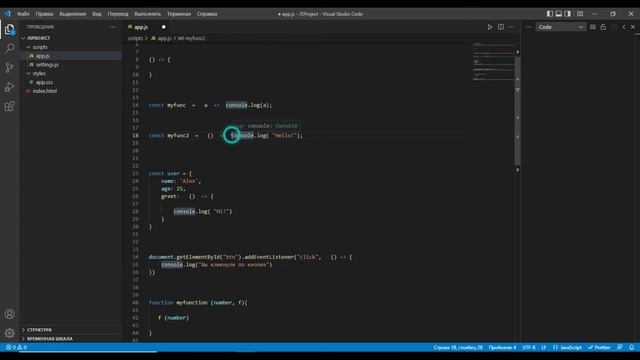This screenshot has height=360, width=640.
Task: Open the Explorer view in activity bar
Action: click(x=9, y=29)
